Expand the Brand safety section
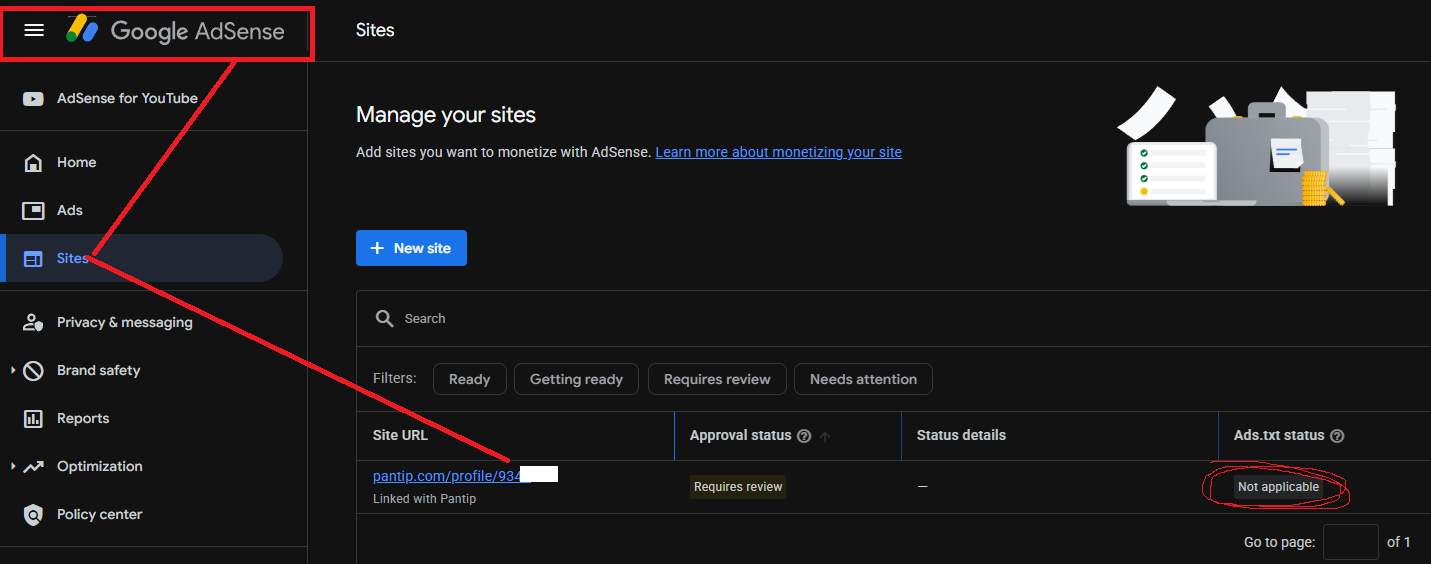 (13, 370)
